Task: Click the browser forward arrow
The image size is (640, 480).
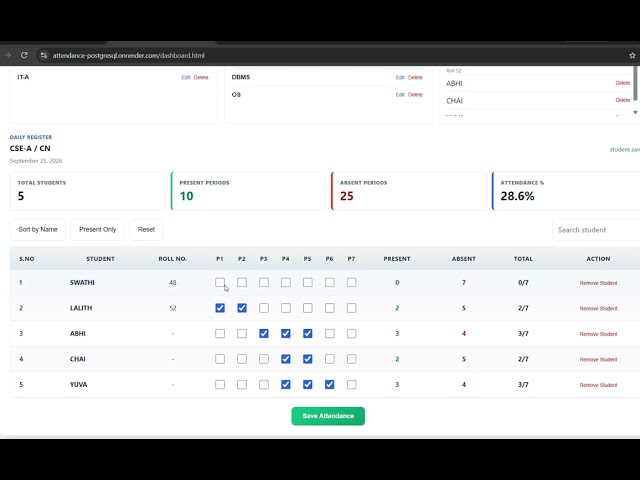Action: [x=7, y=55]
